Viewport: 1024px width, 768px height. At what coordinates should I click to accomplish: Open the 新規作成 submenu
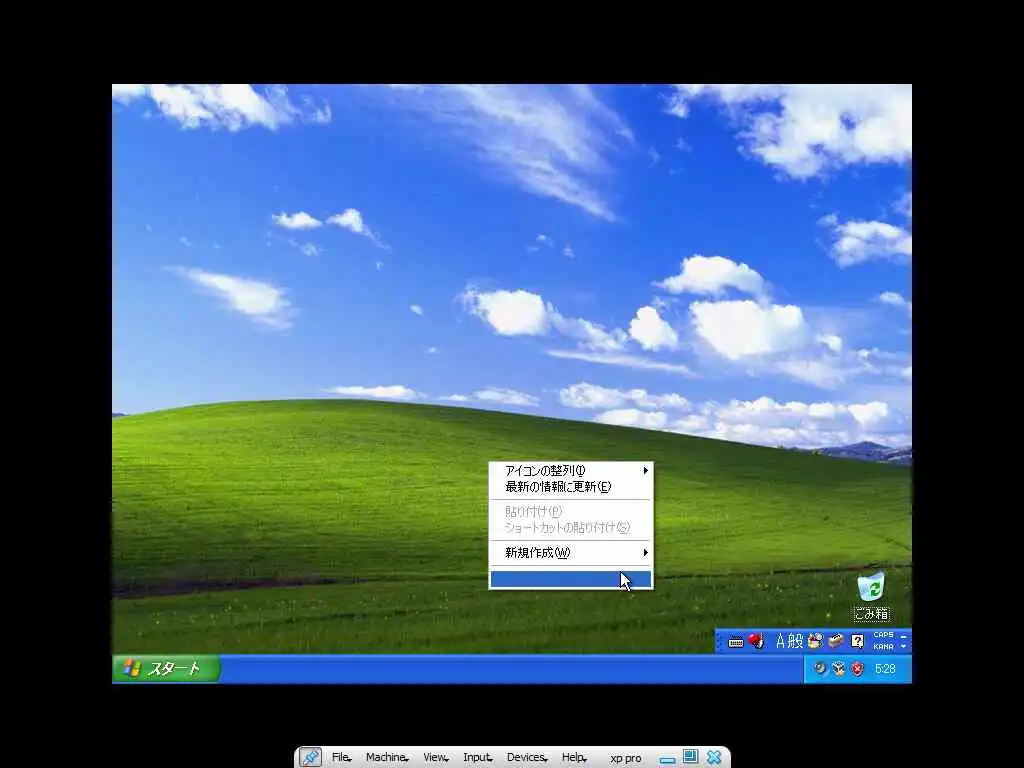(x=570, y=552)
